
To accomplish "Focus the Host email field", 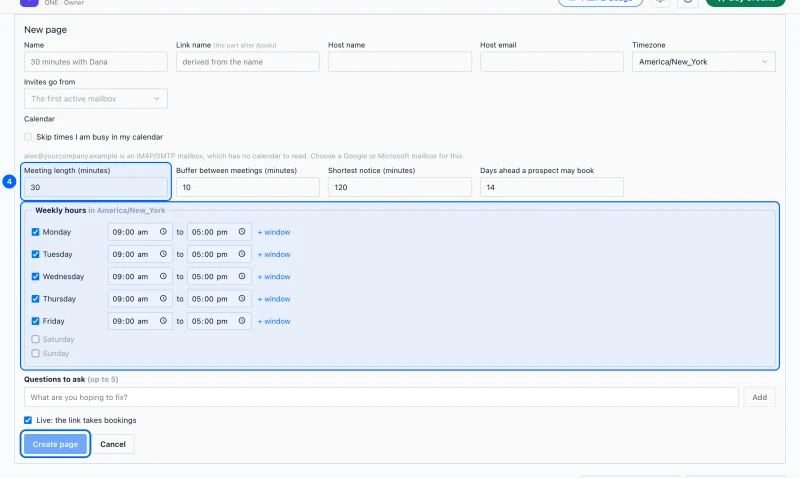I will click(552, 62).
